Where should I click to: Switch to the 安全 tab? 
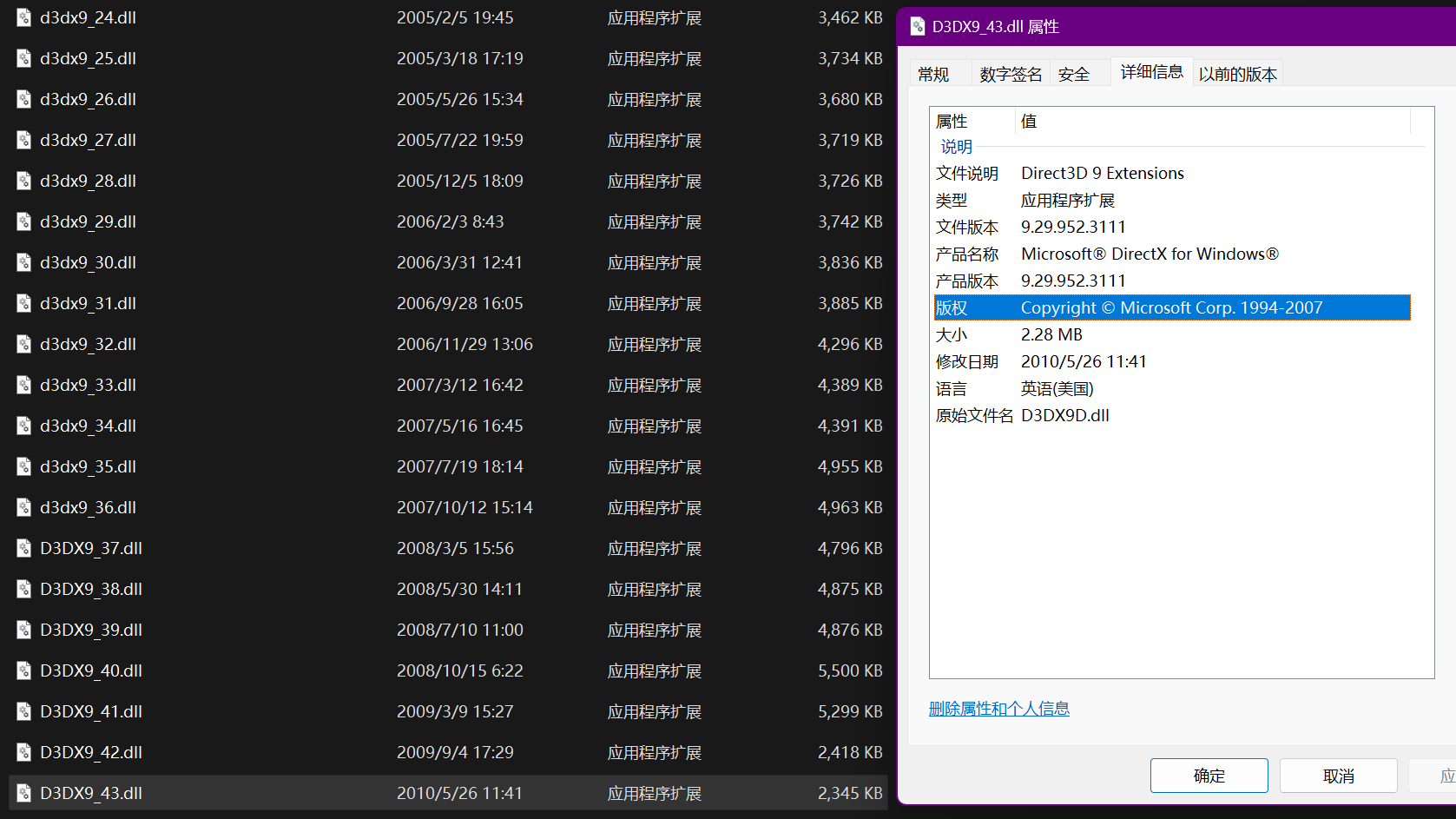(1074, 74)
